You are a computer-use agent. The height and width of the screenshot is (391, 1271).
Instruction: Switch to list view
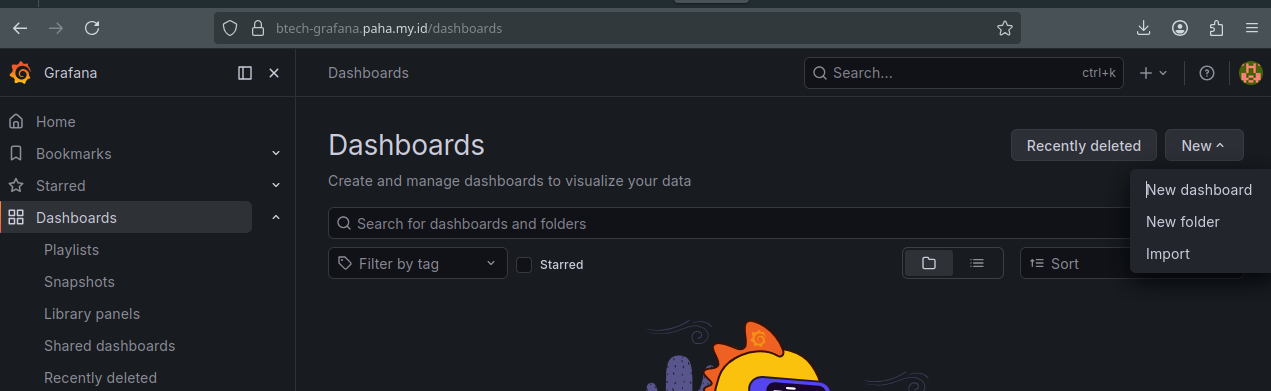[x=977, y=264]
